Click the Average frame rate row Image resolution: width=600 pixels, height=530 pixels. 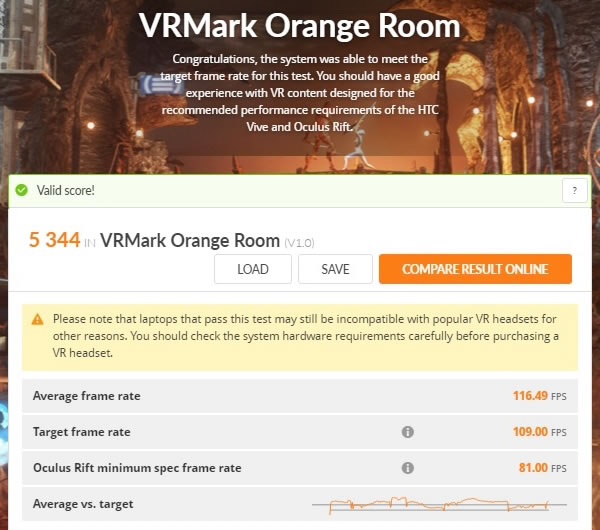coord(300,396)
